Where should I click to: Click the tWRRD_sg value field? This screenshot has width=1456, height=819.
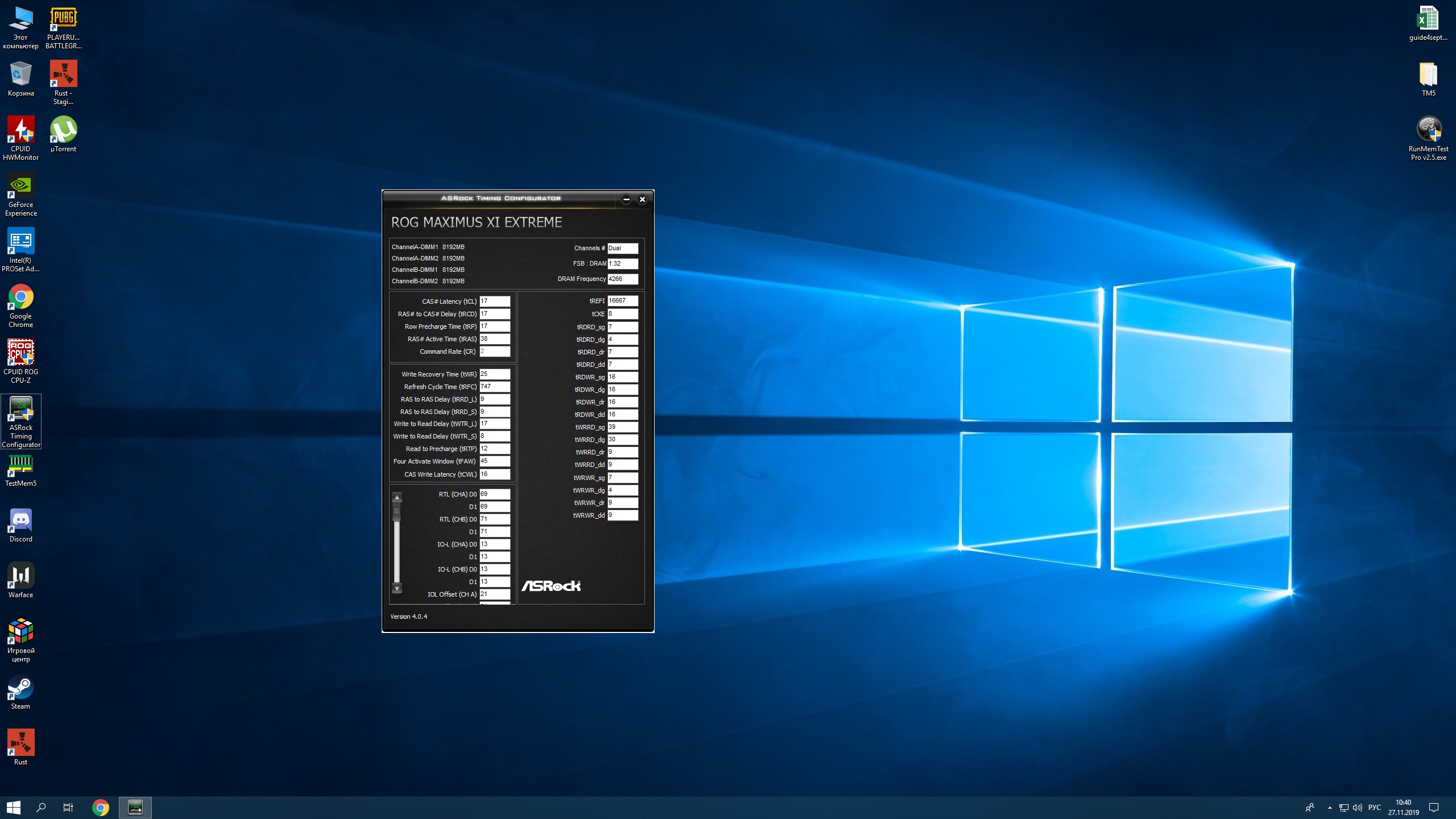(623, 427)
